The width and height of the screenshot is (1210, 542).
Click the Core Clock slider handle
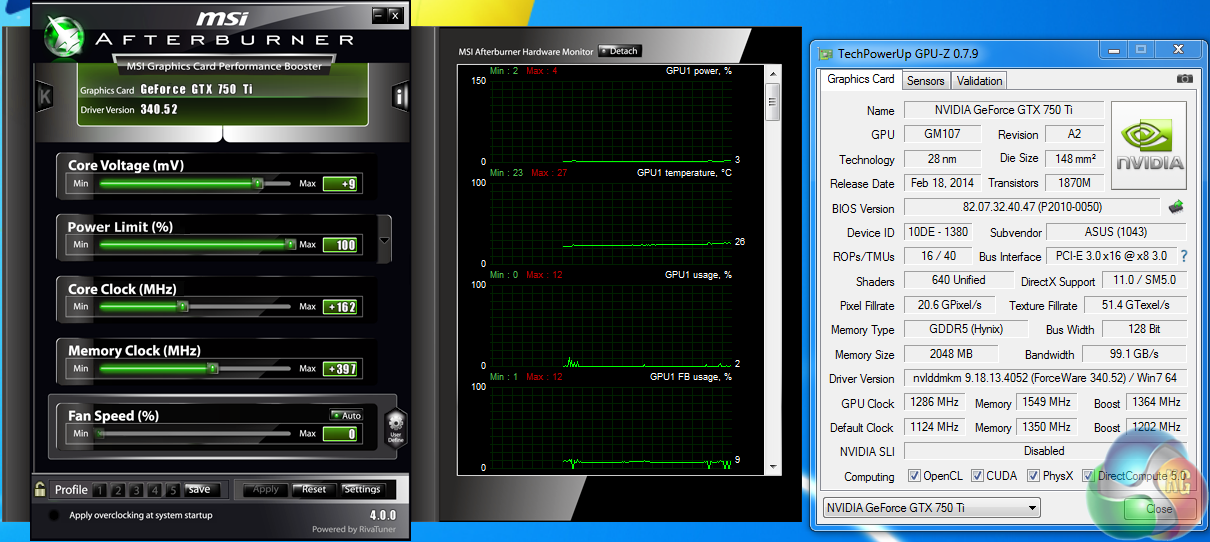point(182,307)
